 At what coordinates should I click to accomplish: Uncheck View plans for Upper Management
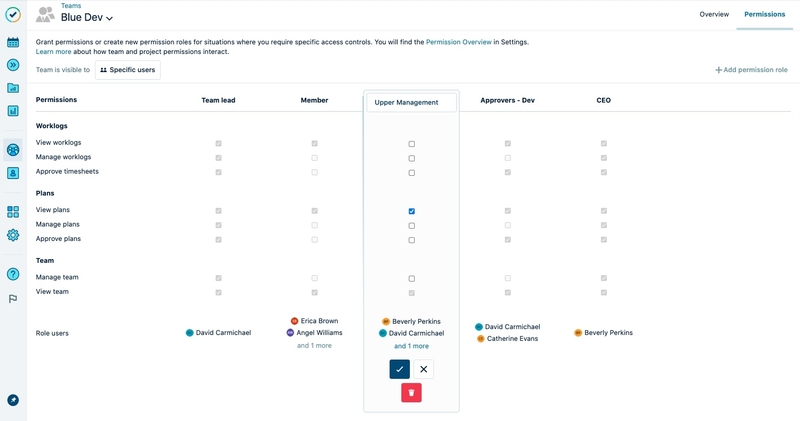(x=411, y=211)
